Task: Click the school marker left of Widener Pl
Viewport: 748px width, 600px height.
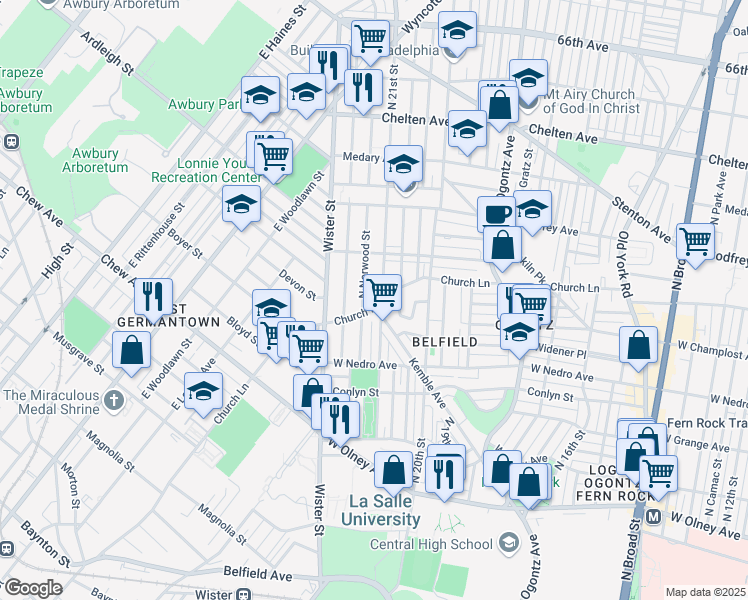Action: (x=519, y=333)
